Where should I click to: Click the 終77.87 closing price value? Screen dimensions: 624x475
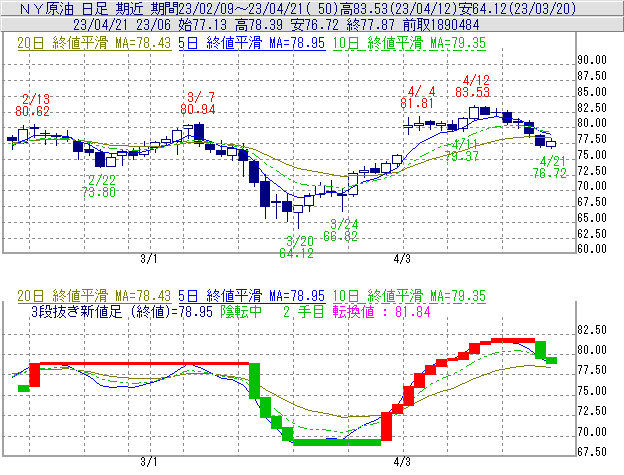(x=370, y=25)
